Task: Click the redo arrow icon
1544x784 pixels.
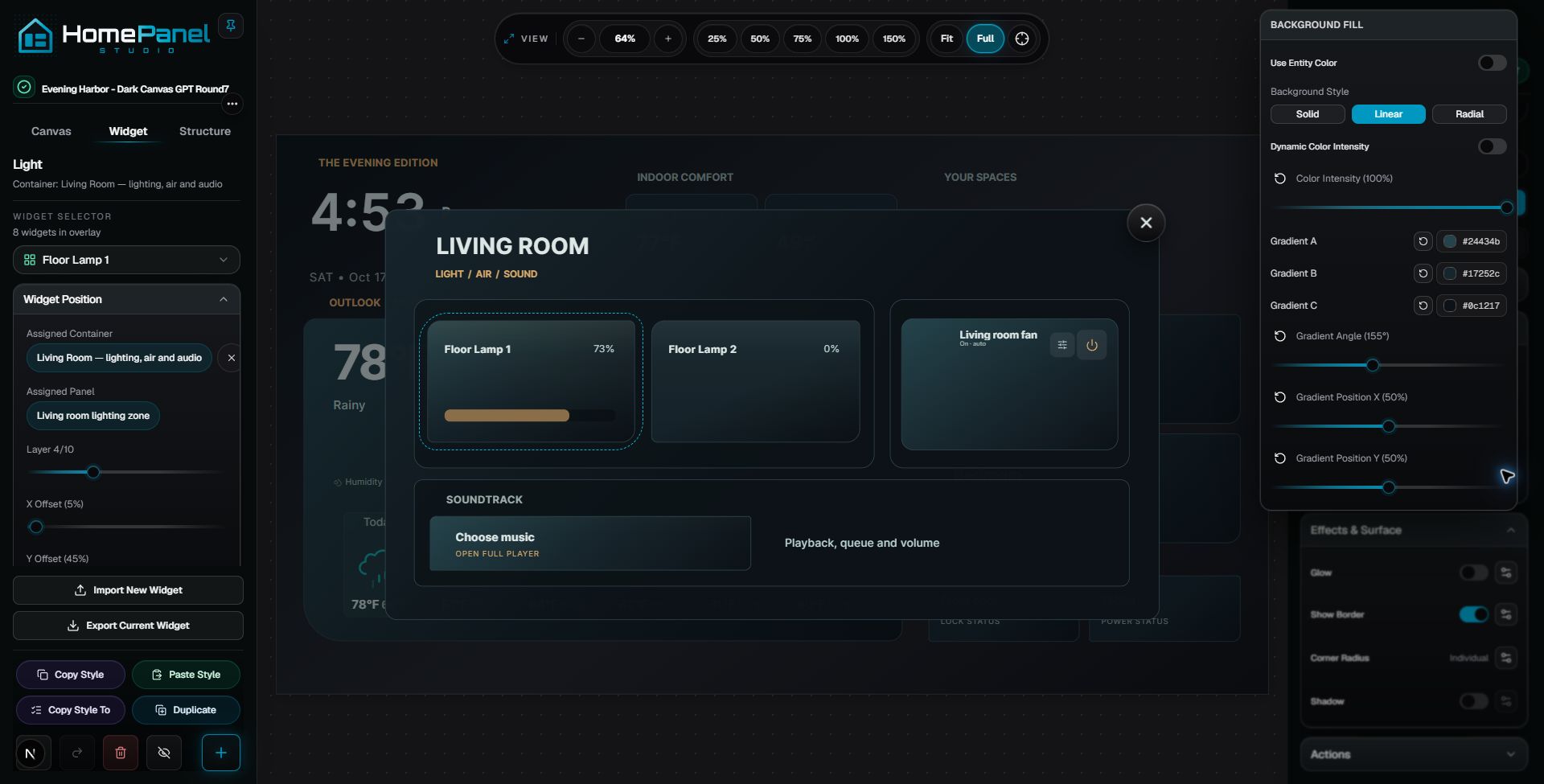Action: pos(77,753)
